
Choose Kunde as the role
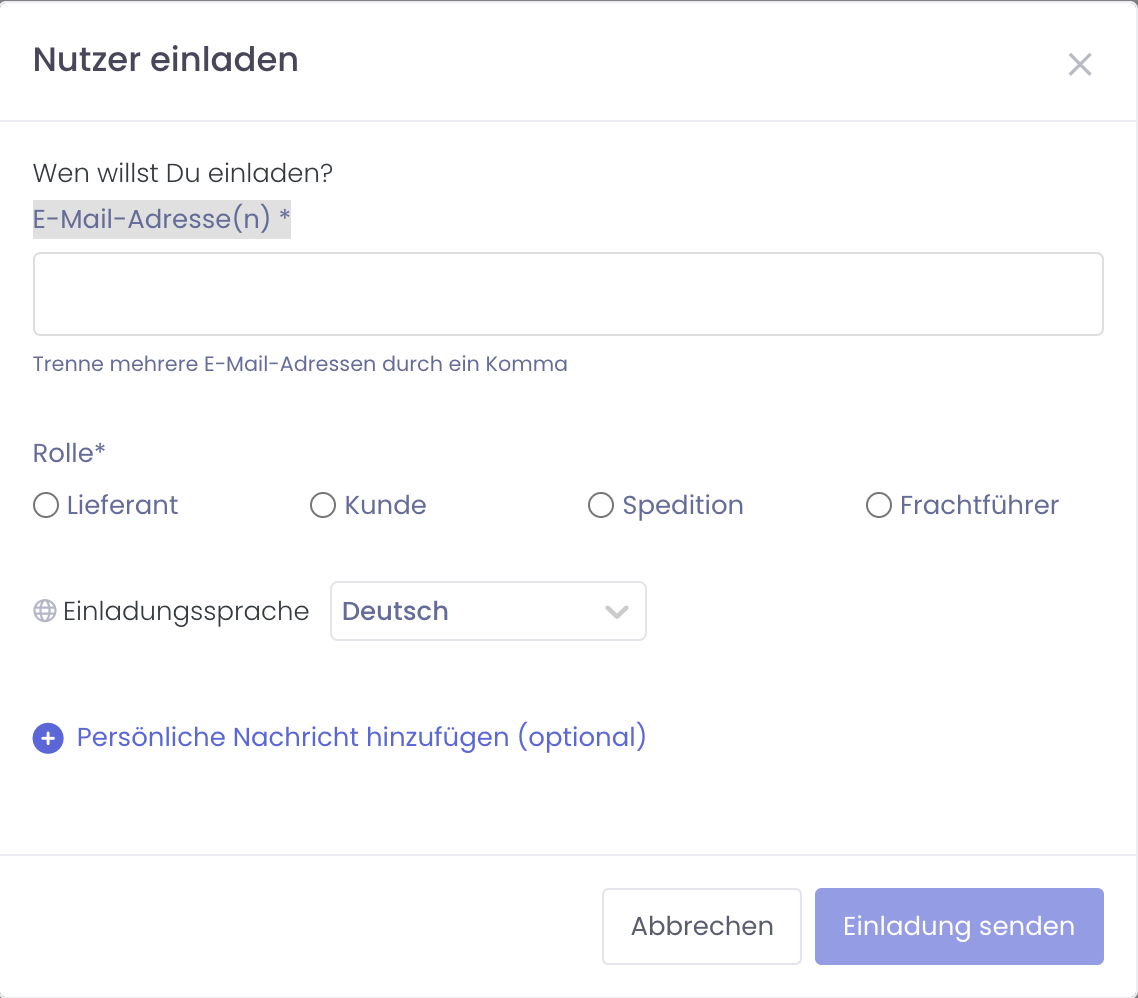coord(323,506)
